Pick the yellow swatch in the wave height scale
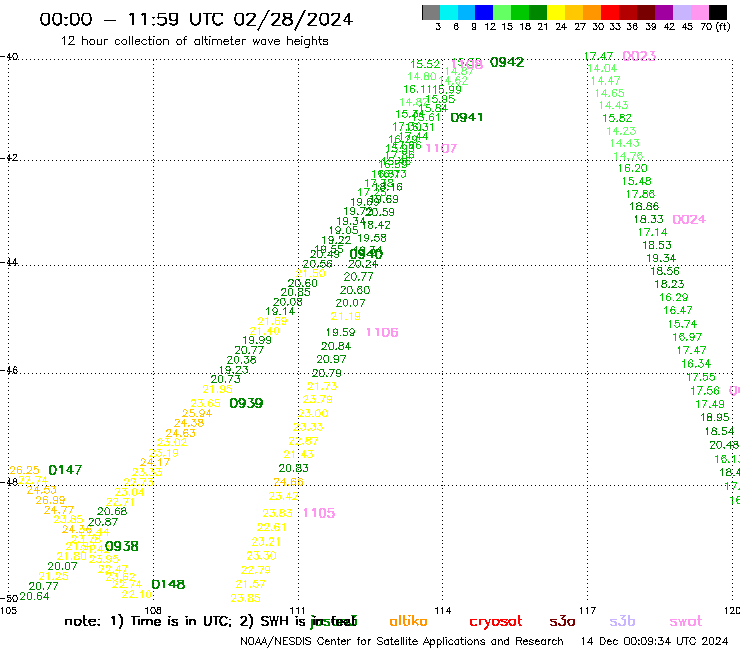The width and height of the screenshot is (740, 650). tap(556, 12)
